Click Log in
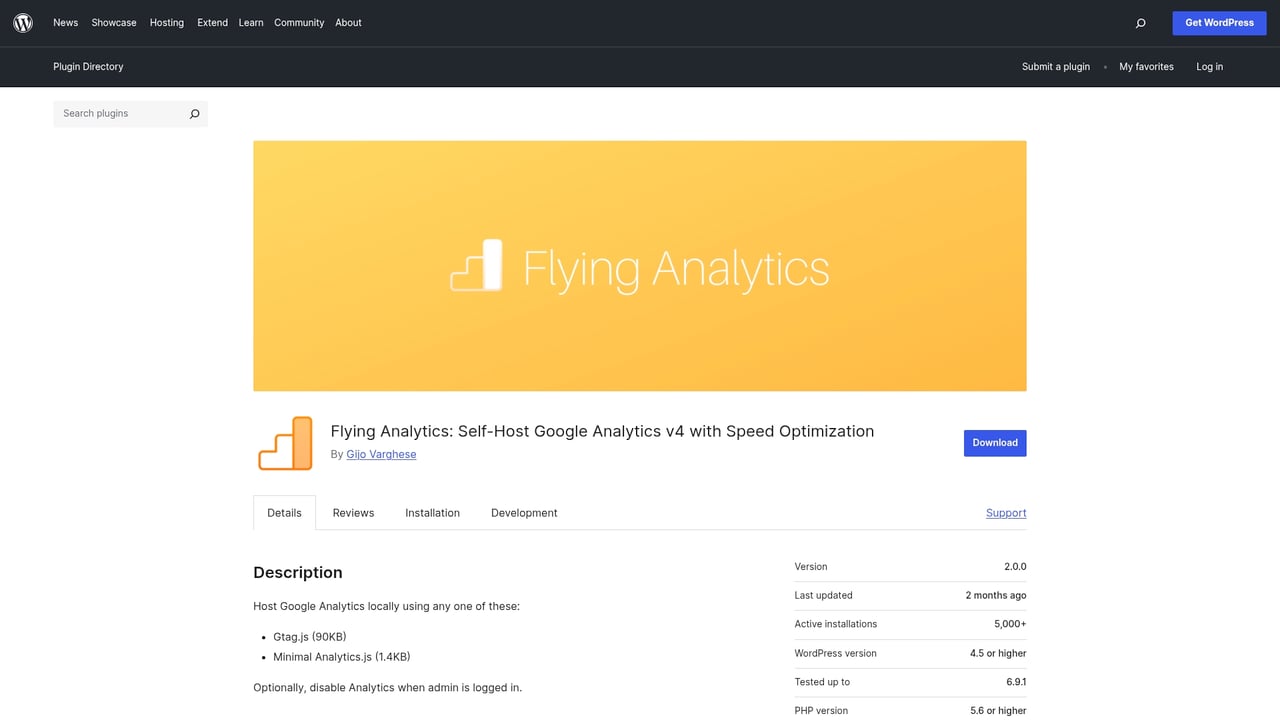The width and height of the screenshot is (1280, 720). [x=1209, y=66]
